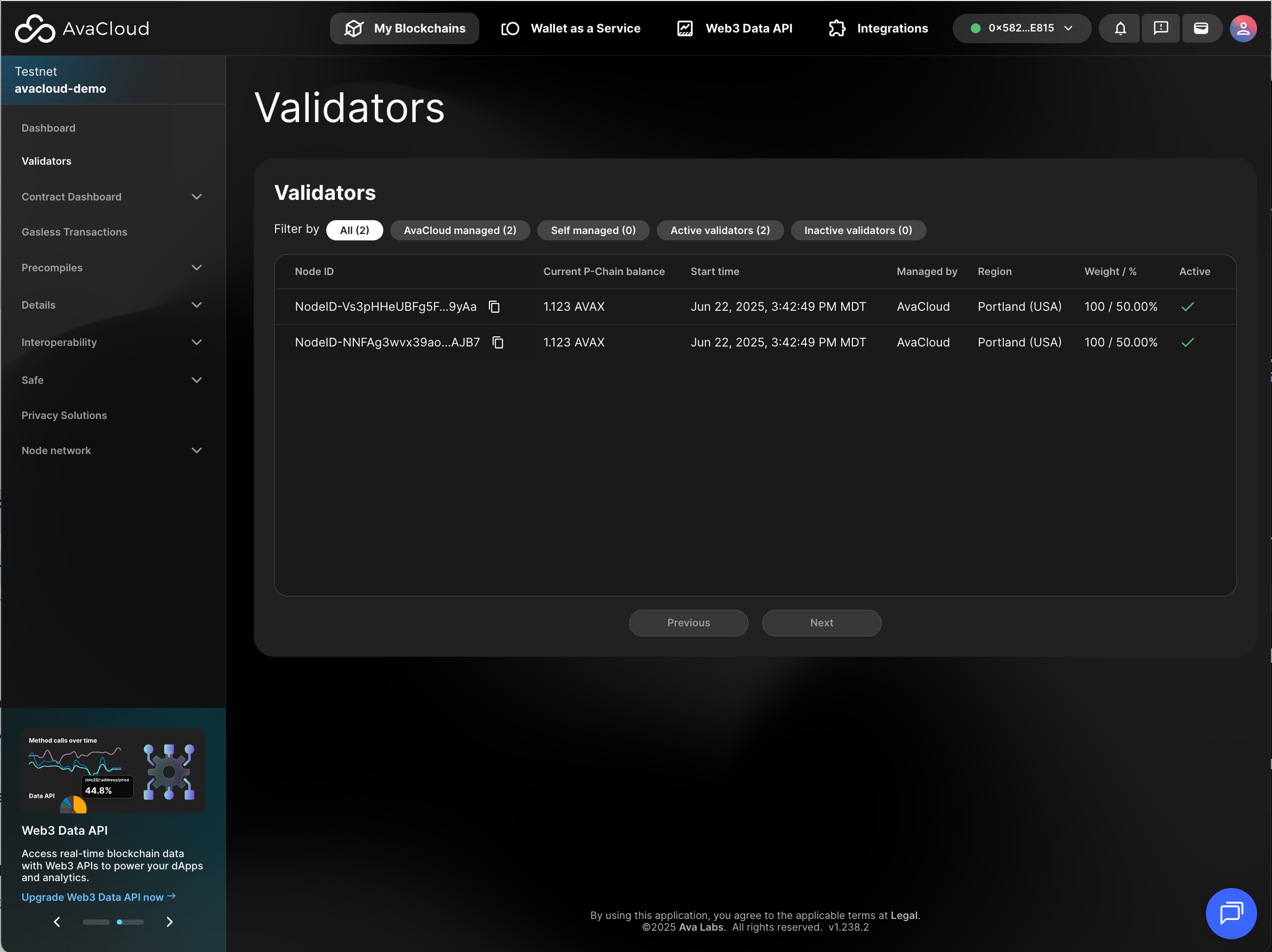Image resolution: width=1272 pixels, height=952 pixels.
Task: Copy the NodeID-Vs3pHHeUBFg5F node ID
Action: [x=494, y=307]
